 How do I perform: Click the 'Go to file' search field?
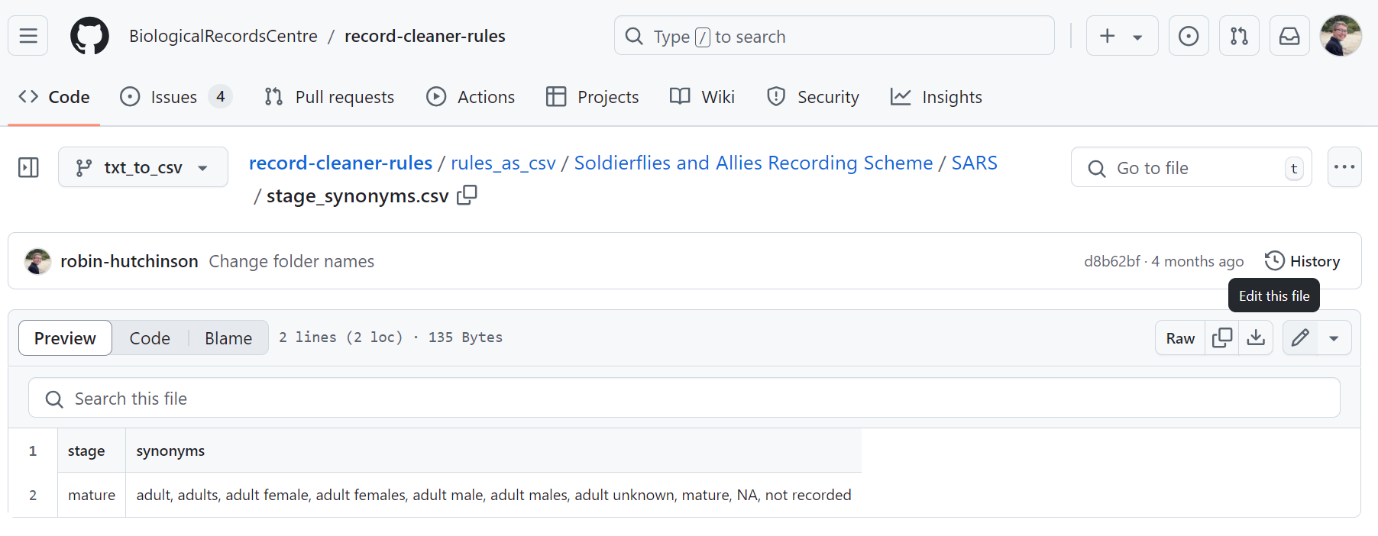coord(1192,167)
